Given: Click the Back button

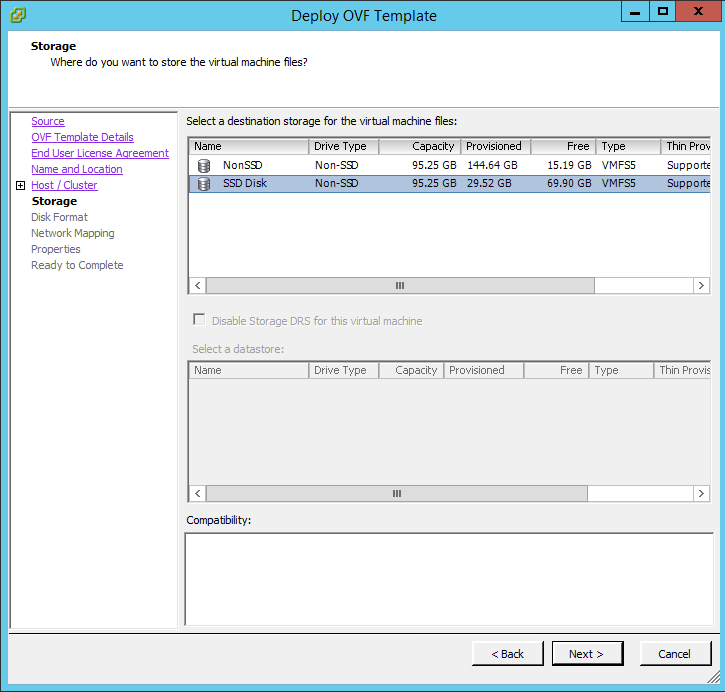Looking at the screenshot, I should (x=507, y=654).
